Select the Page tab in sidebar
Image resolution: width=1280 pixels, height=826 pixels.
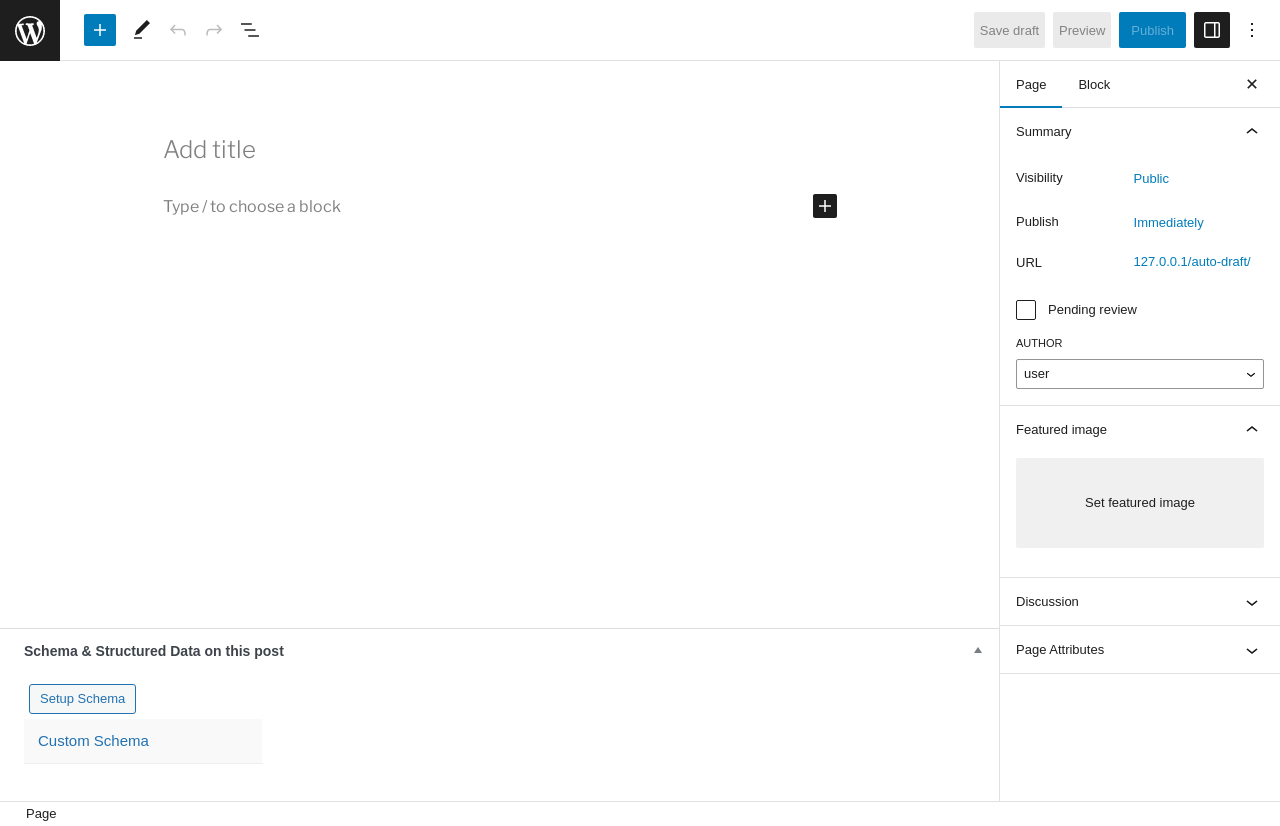click(1031, 85)
